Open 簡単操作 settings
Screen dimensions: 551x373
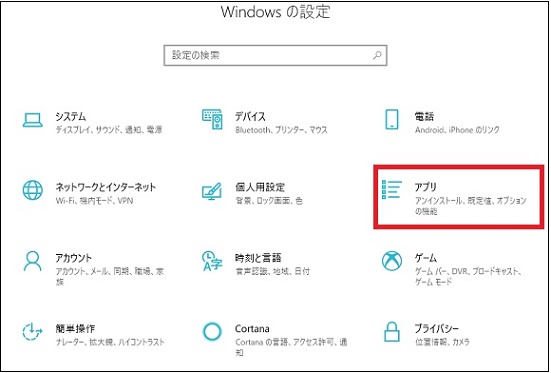tap(75, 328)
